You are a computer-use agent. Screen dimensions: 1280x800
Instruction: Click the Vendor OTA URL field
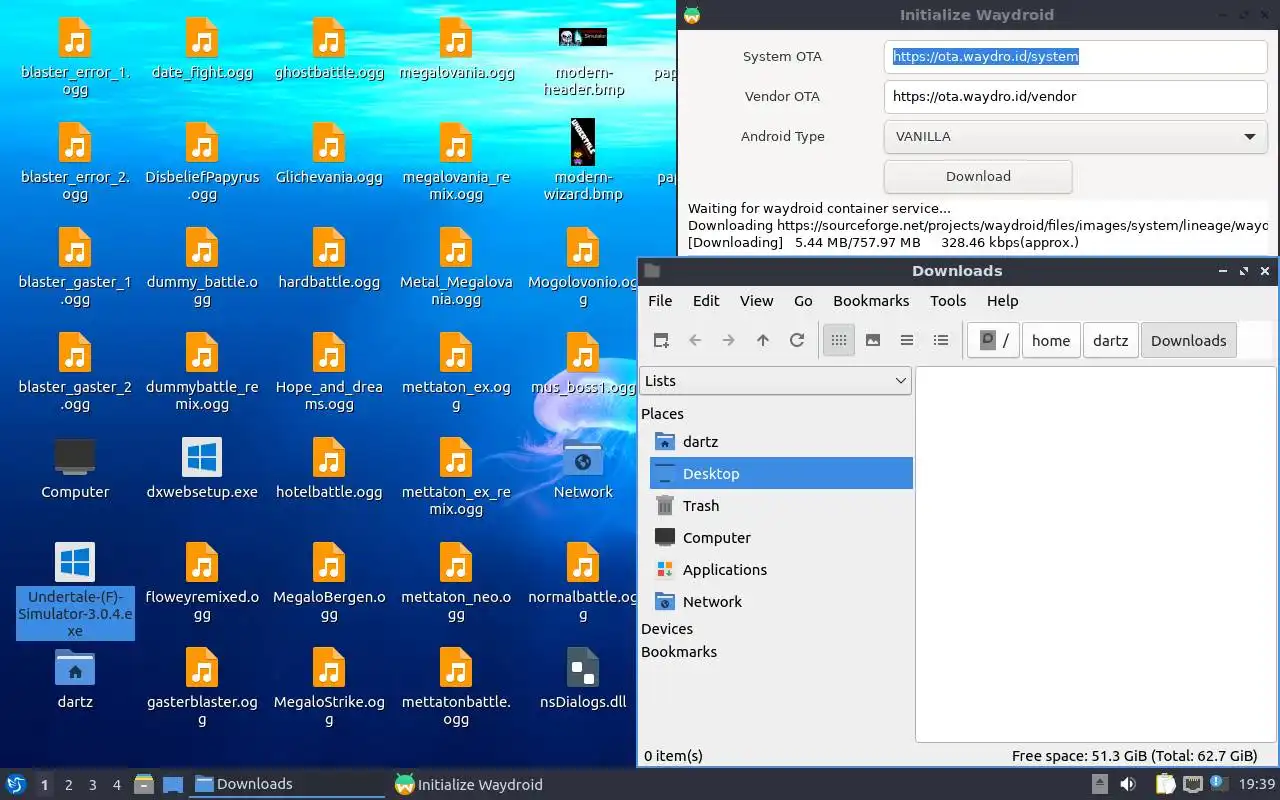pos(1076,97)
